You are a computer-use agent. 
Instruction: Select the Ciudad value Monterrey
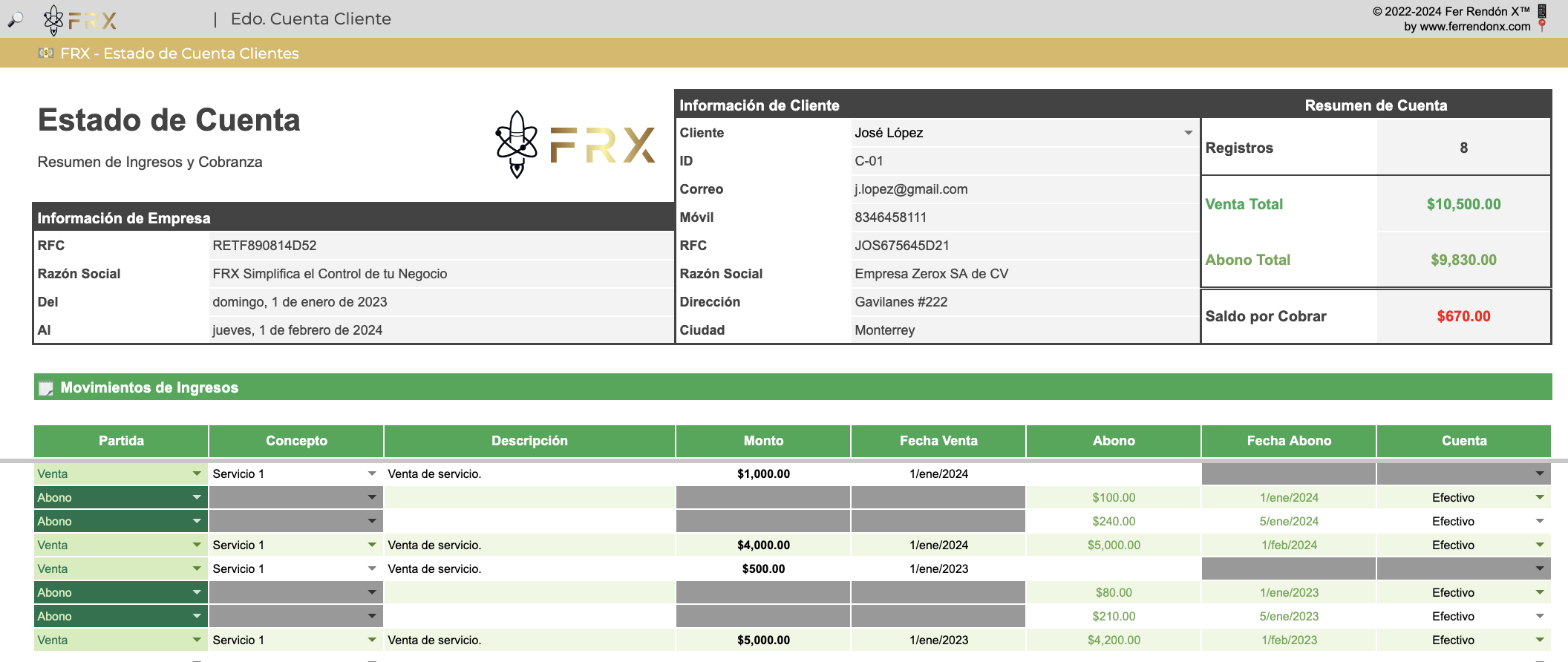click(x=1025, y=330)
